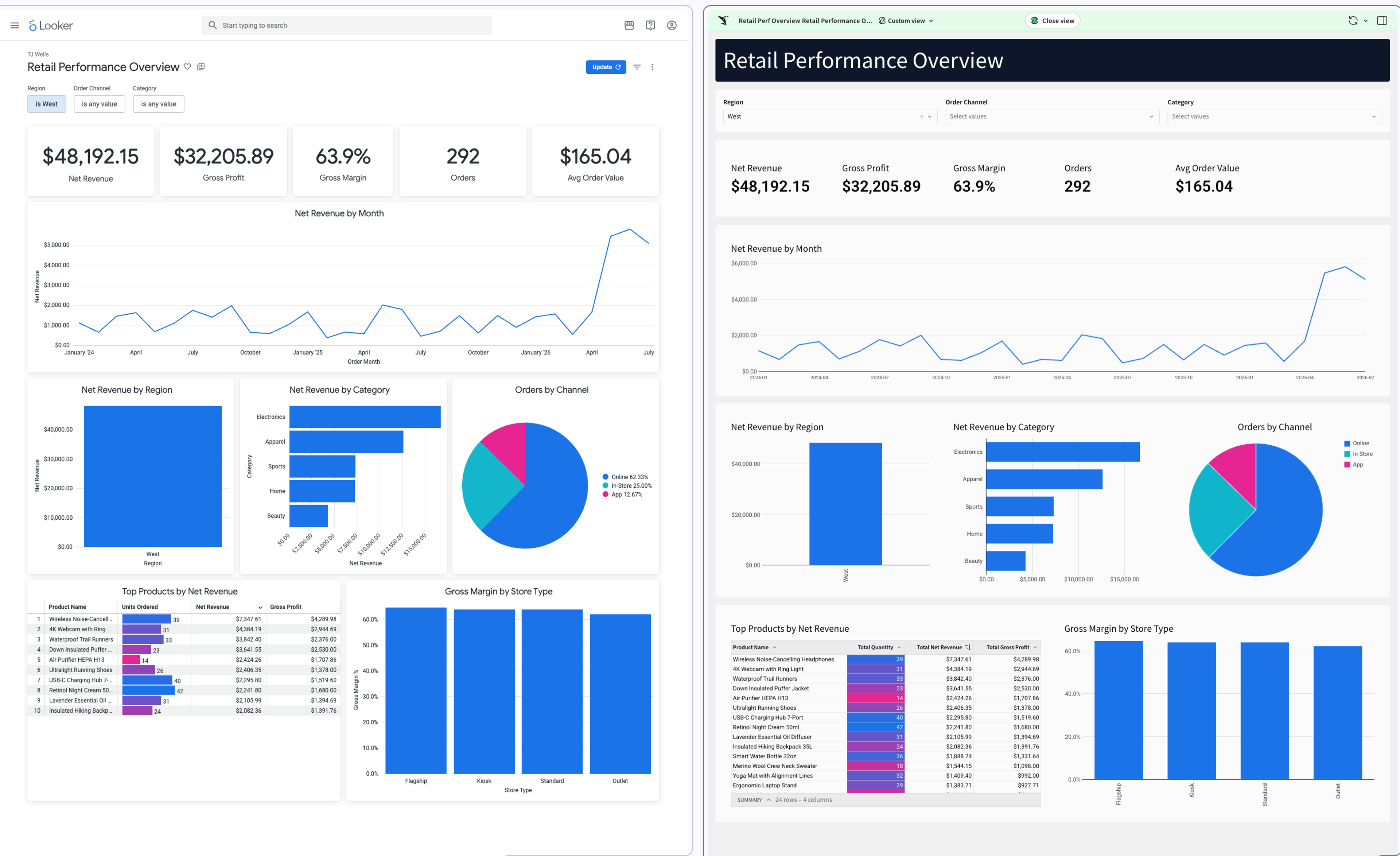Screen dimensions: 1400x856
Task: Open Sigma Order Channel Select values dropdown
Action: click(1052, 116)
